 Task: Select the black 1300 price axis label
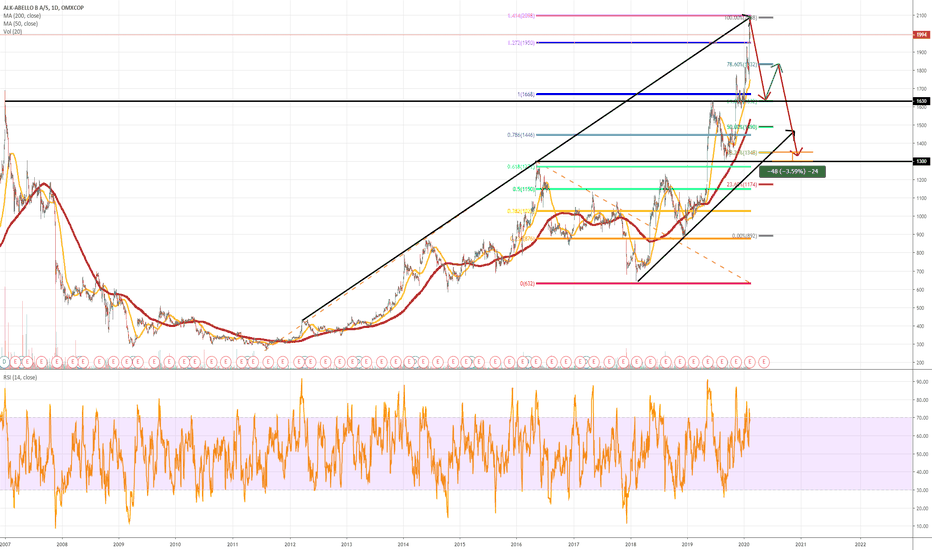click(922, 162)
